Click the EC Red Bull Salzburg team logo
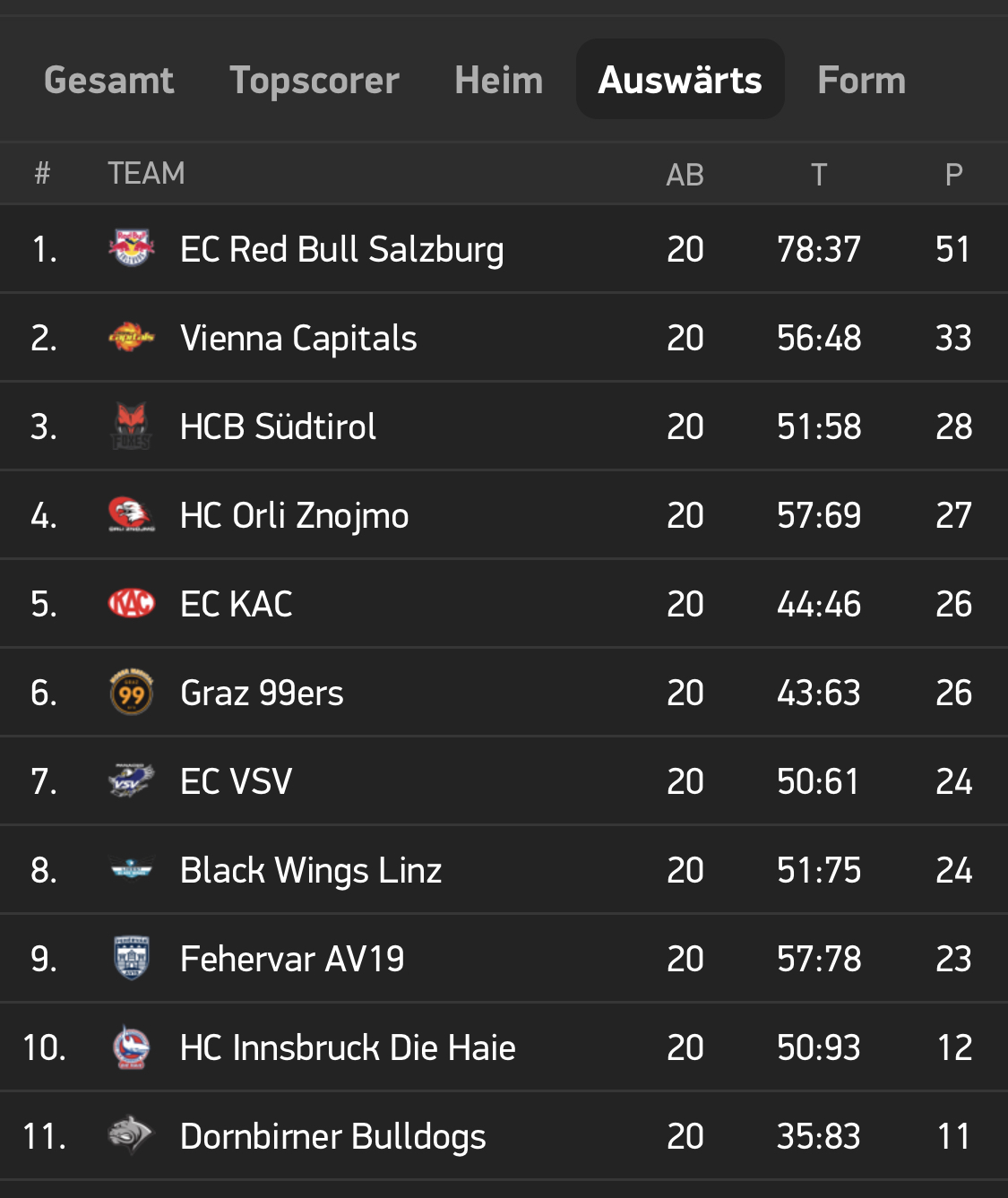Screen dimensions: 1008x1198 (x=131, y=248)
